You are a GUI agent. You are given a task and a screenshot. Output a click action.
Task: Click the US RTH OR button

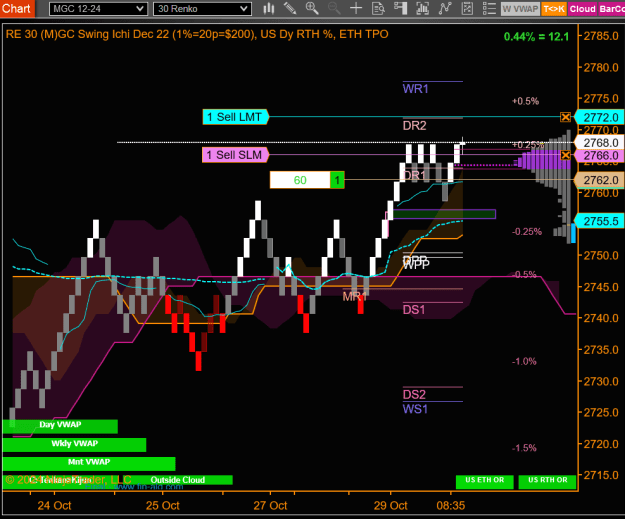pyautogui.click(x=547, y=481)
